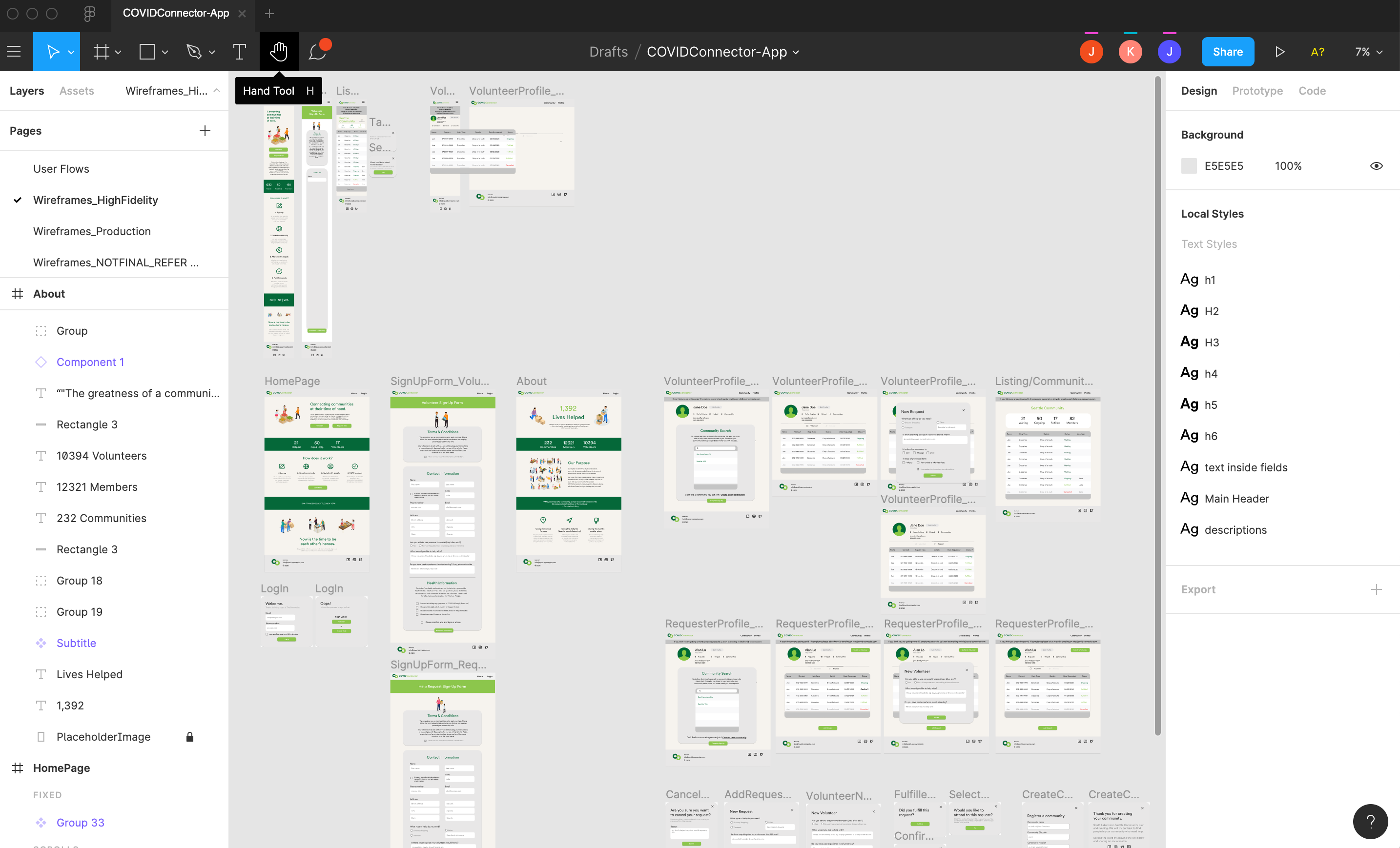Click the background color swatch E5E5E5
The image size is (1400, 848).
pos(1189,166)
